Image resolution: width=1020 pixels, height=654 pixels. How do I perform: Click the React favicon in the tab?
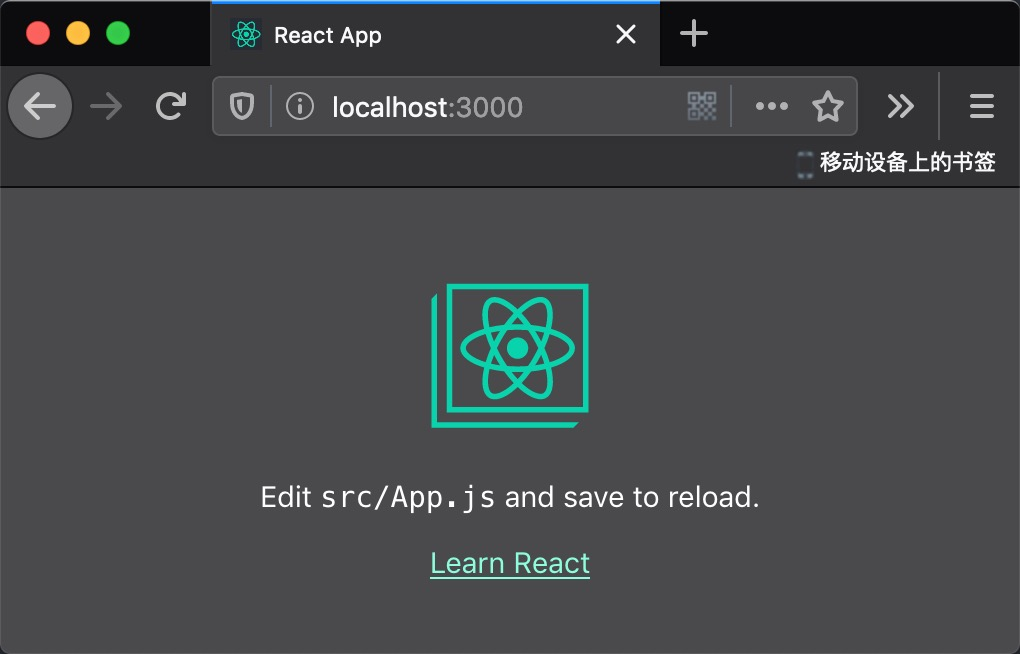[246, 34]
